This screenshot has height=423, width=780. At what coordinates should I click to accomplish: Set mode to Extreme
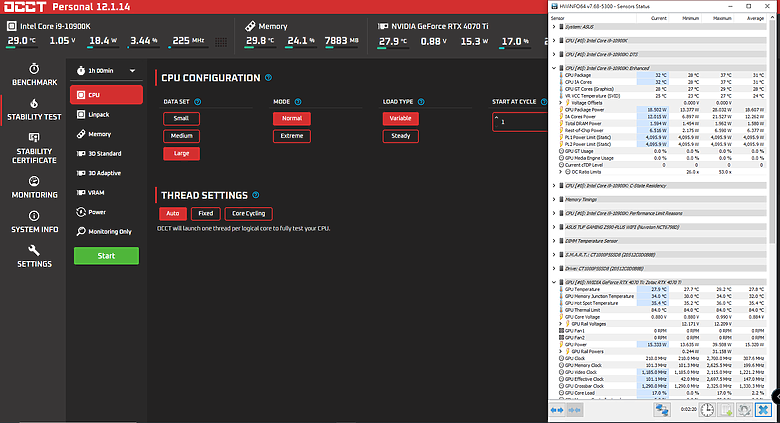coord(292,136)
